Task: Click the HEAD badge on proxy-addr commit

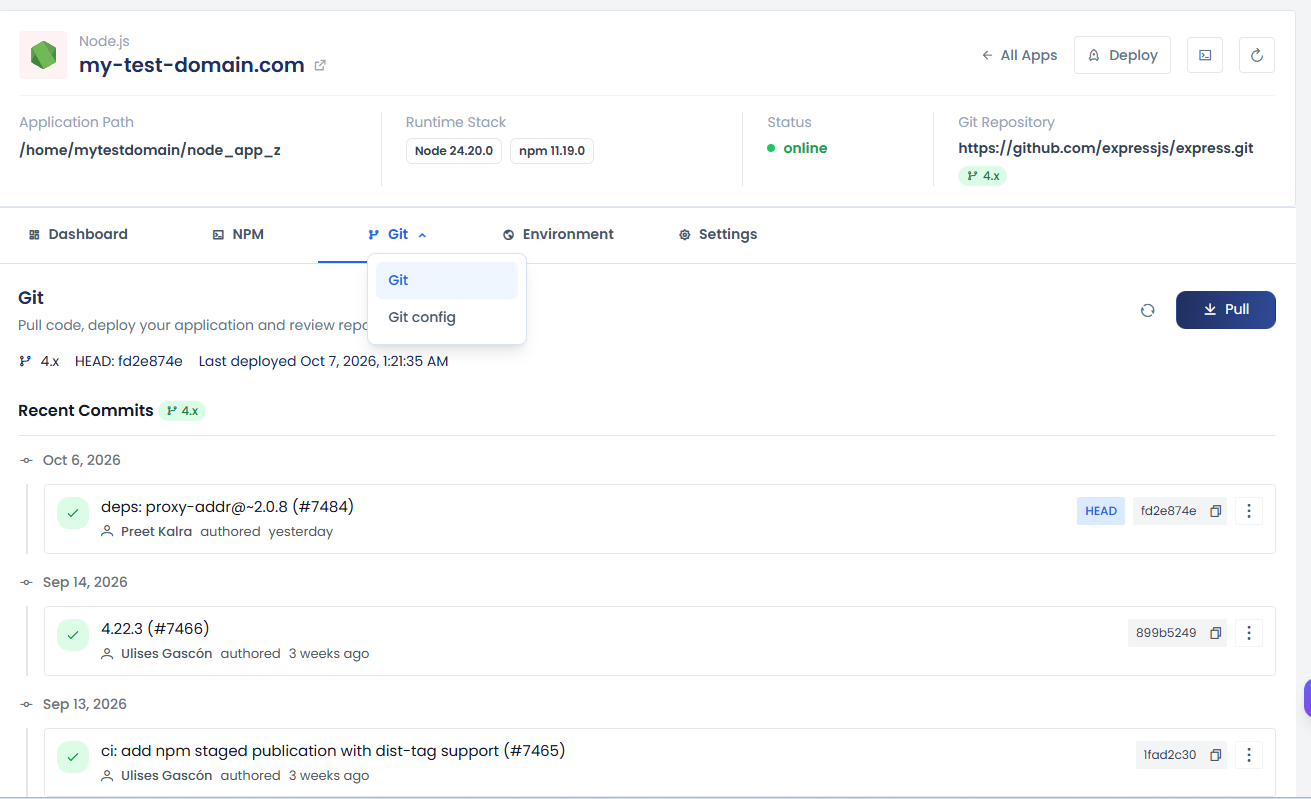Action: tap(1101, 511)
